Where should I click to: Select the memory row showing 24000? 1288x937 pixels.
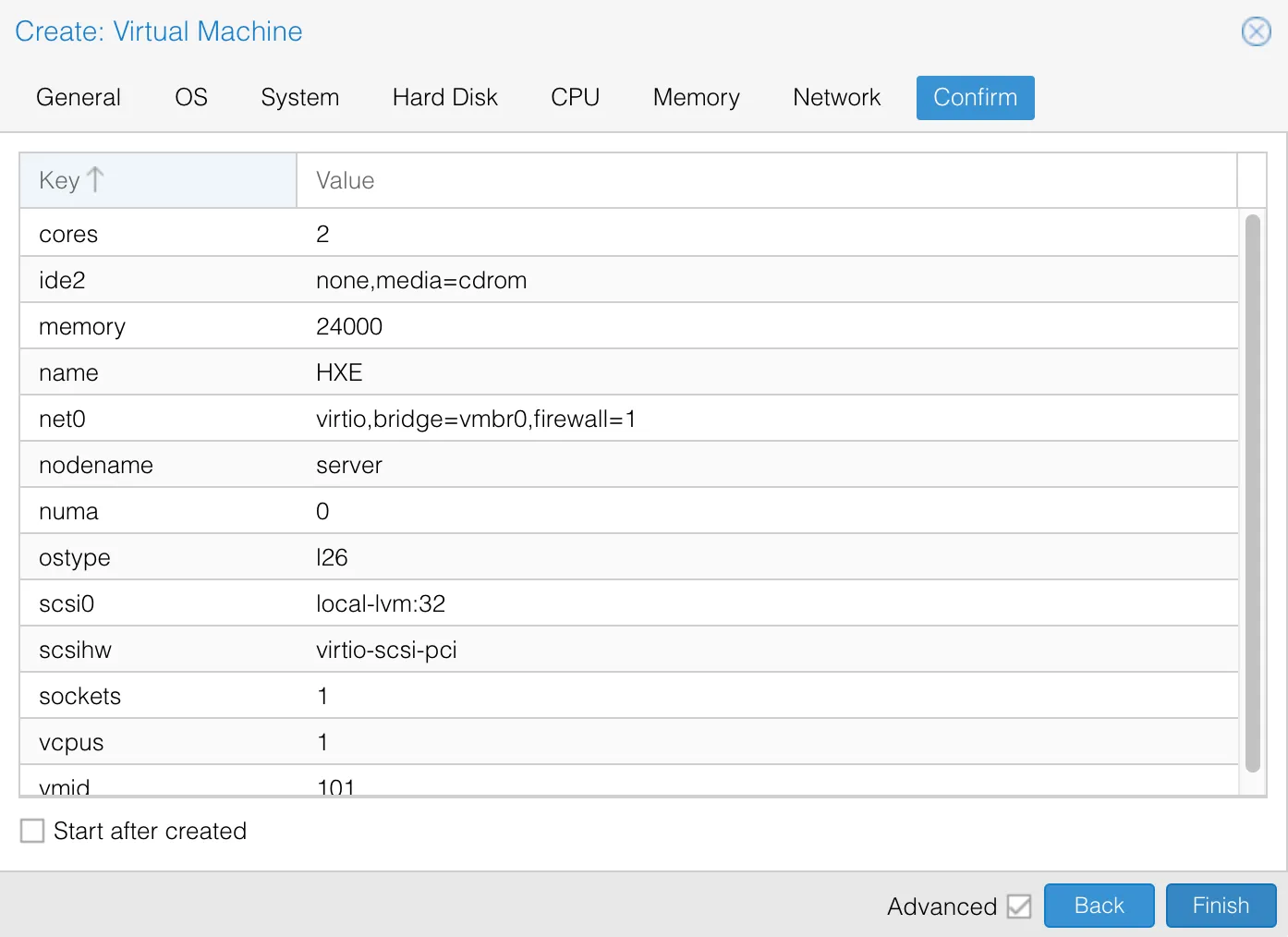pos(628,326)
